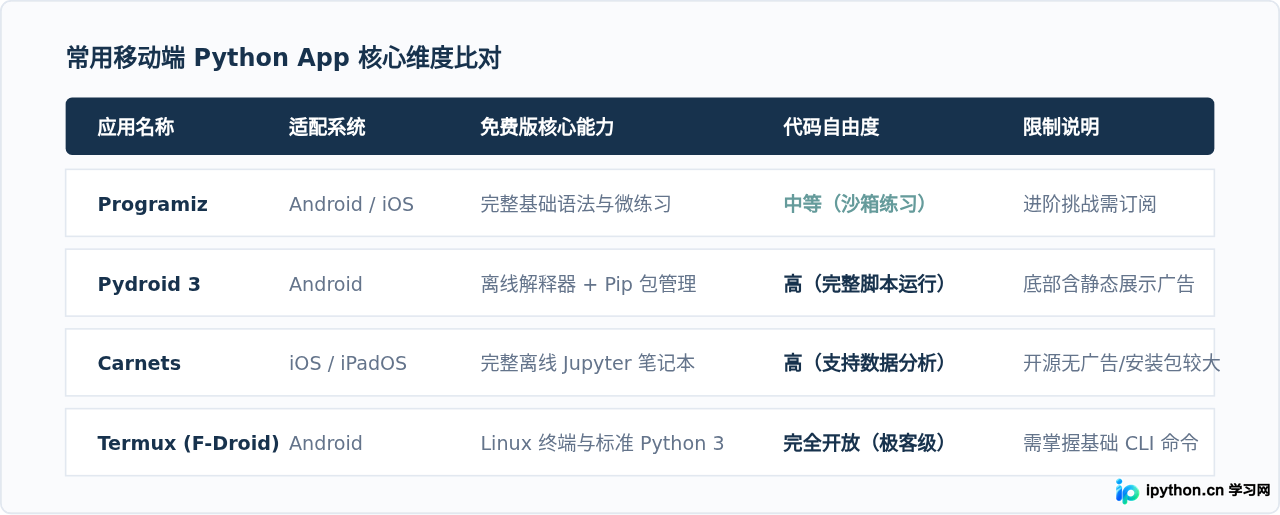The image size is (1280, 515).
Task: Select the 'Termux (F-Droid)' app name cell
Action: (x=188, y=443)
